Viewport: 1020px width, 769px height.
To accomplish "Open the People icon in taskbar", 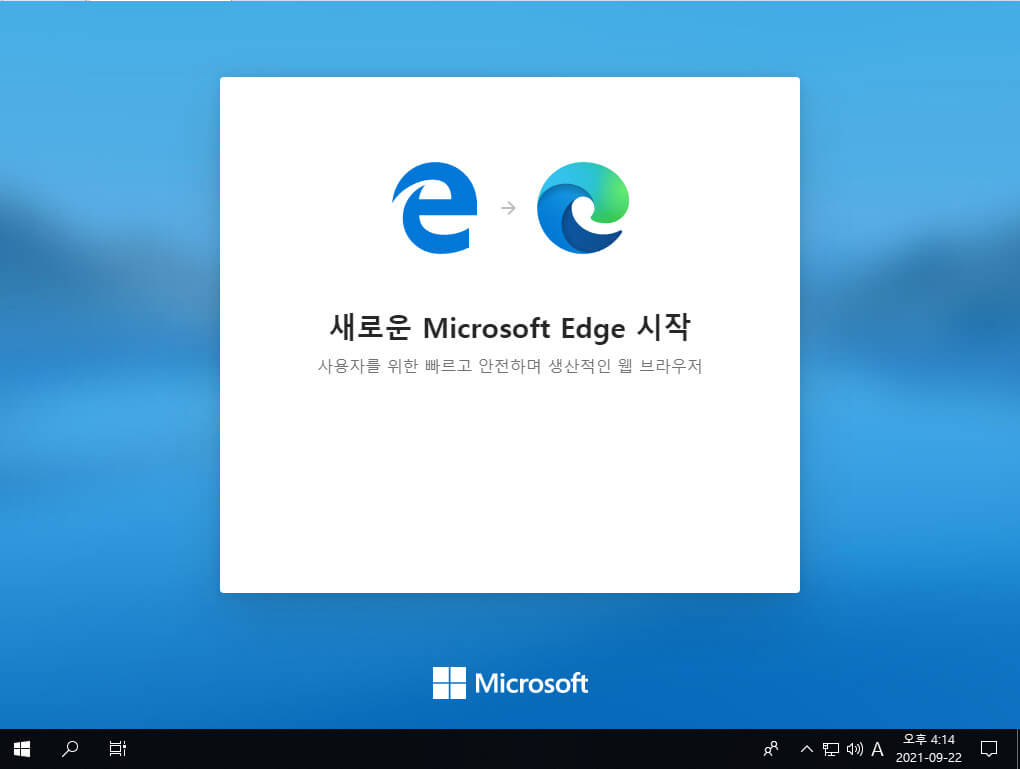I will pos(771,749).
